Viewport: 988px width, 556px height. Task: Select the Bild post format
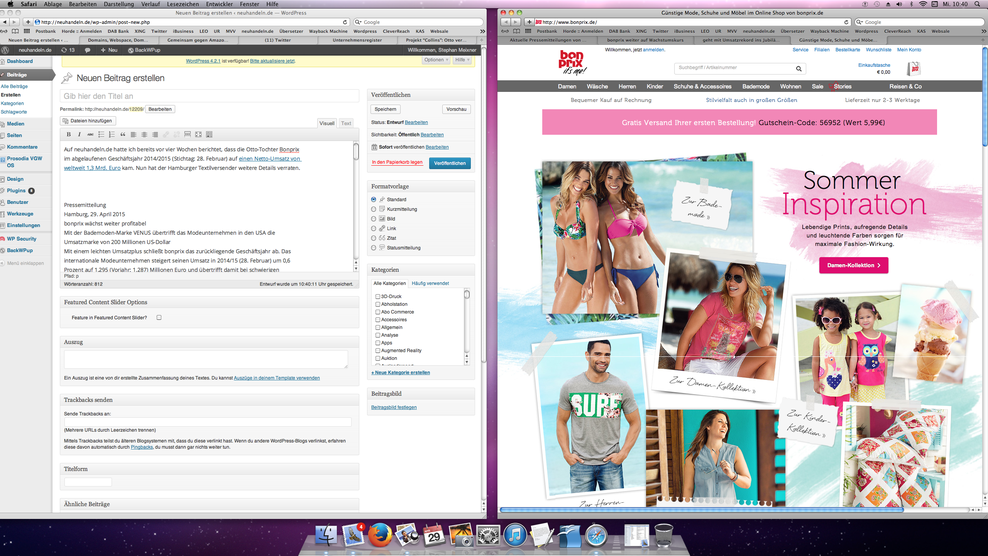(374, 219)
